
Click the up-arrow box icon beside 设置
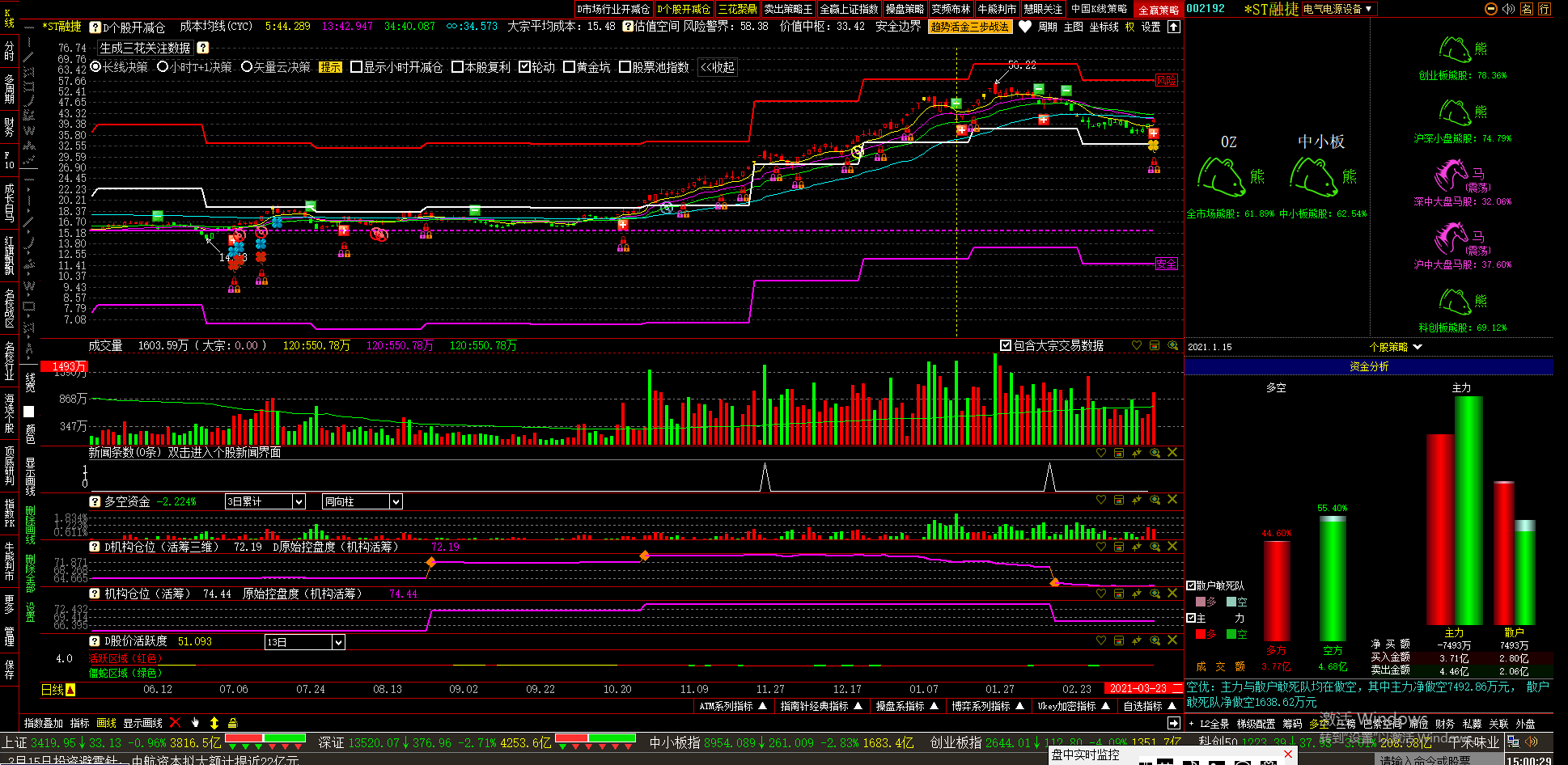[1174, 27]
